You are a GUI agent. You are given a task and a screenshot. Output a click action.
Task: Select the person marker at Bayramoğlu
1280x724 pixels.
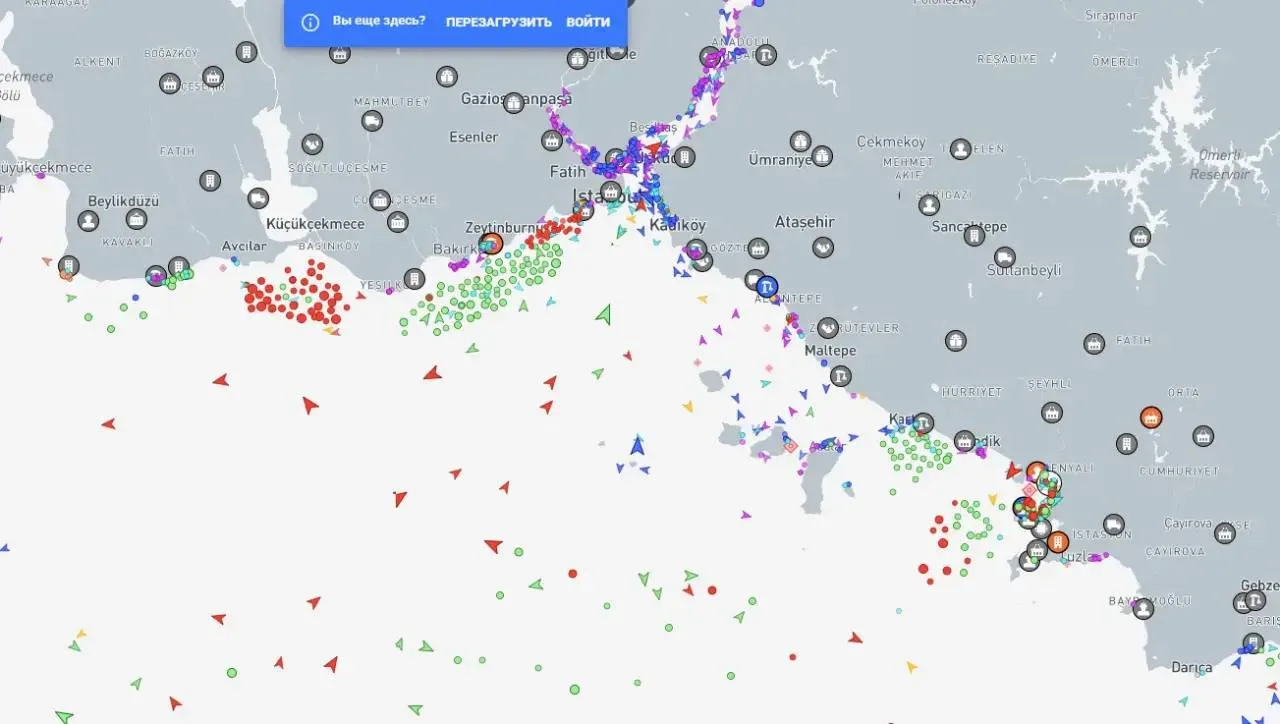[x=1143, y=607]
